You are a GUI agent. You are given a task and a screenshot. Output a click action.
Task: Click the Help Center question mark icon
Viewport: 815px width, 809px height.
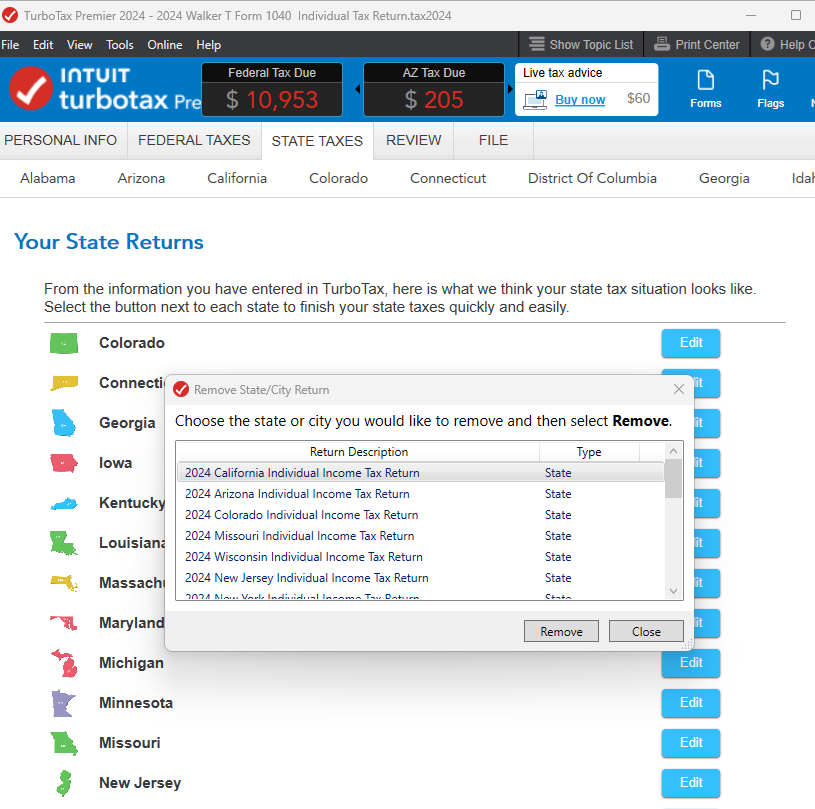click(x=767, y=44)
